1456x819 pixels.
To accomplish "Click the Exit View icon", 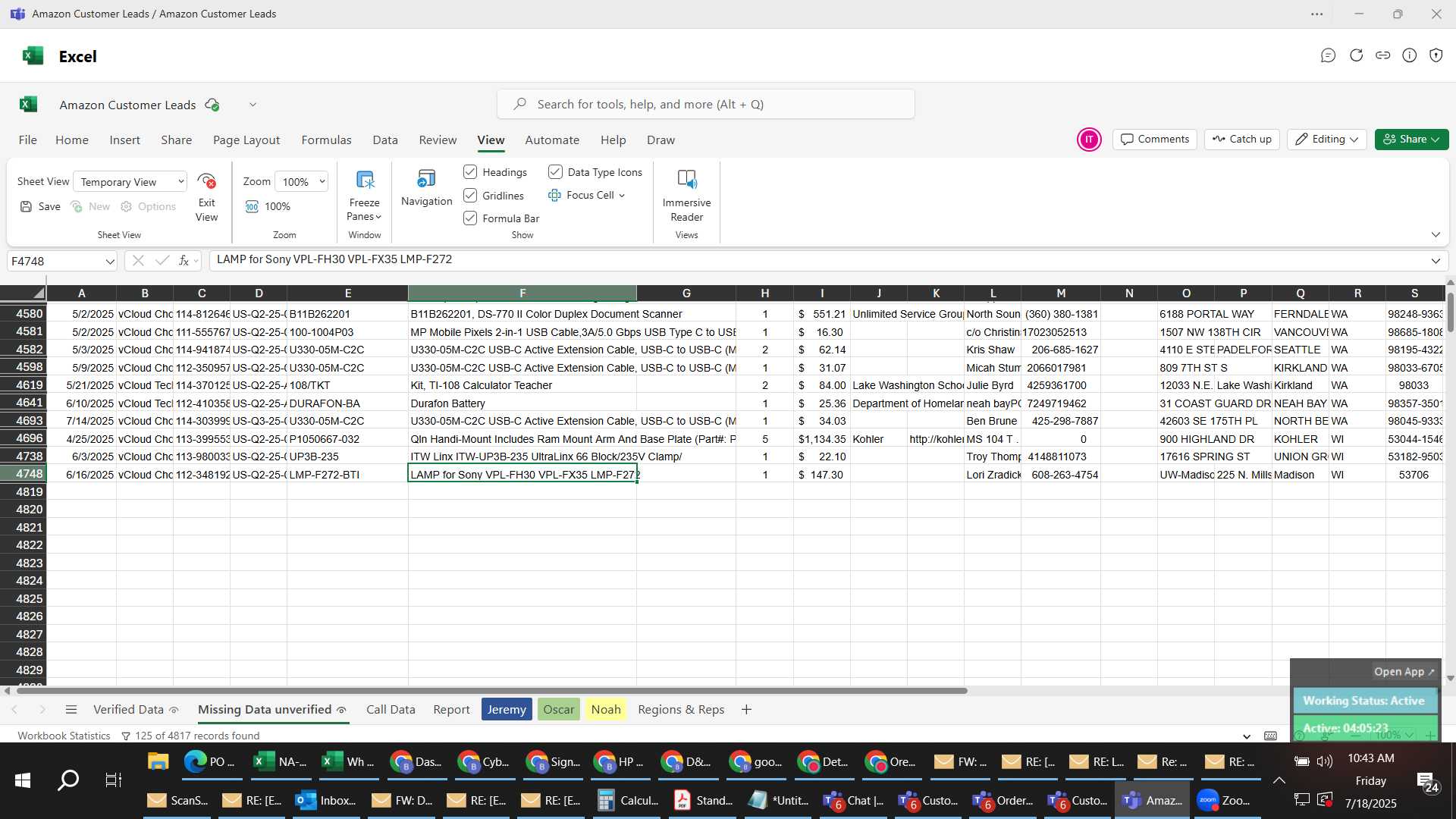I will click(206, 181).
